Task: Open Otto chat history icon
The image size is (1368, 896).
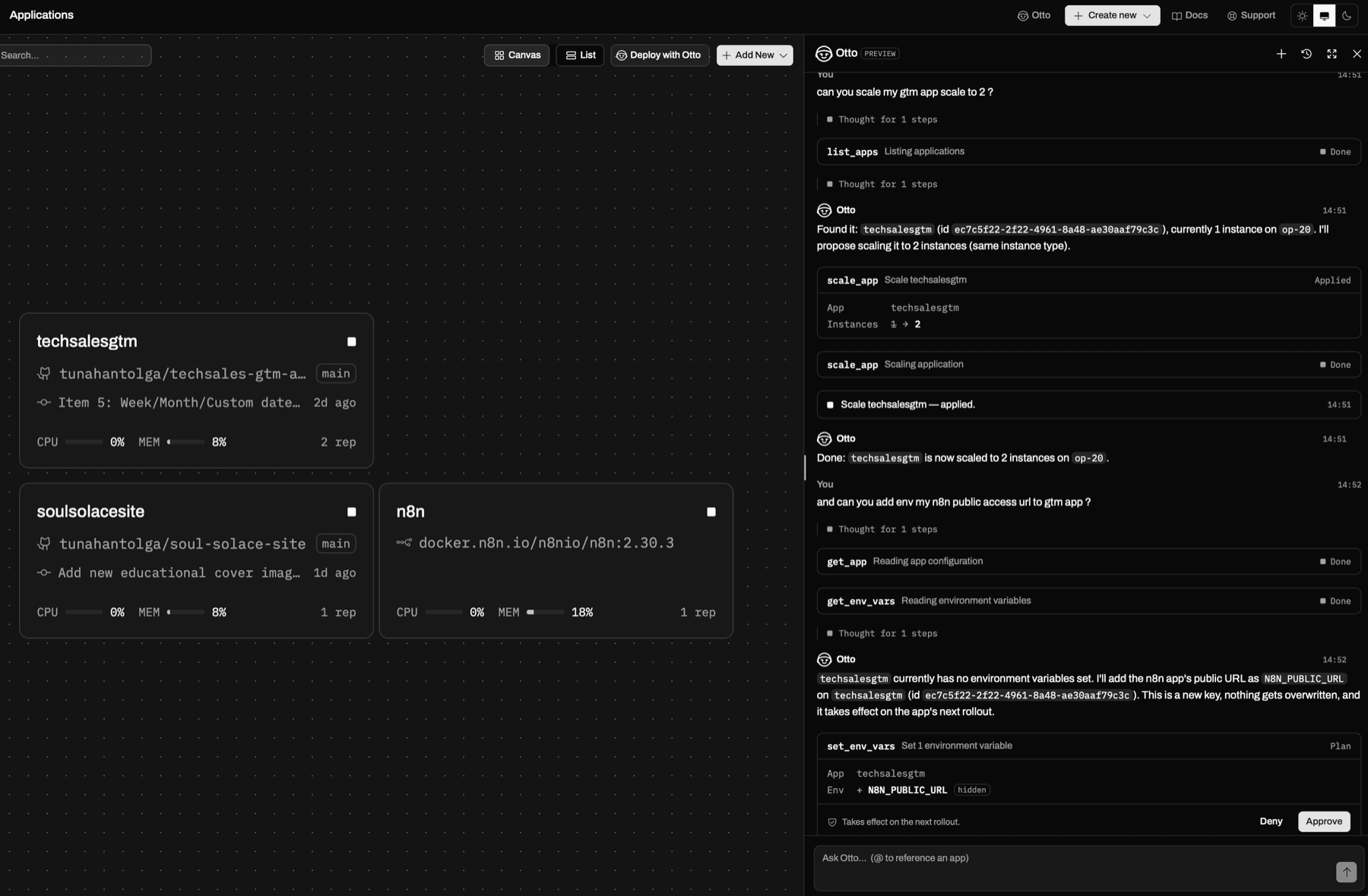Action: click(1306, 54)
